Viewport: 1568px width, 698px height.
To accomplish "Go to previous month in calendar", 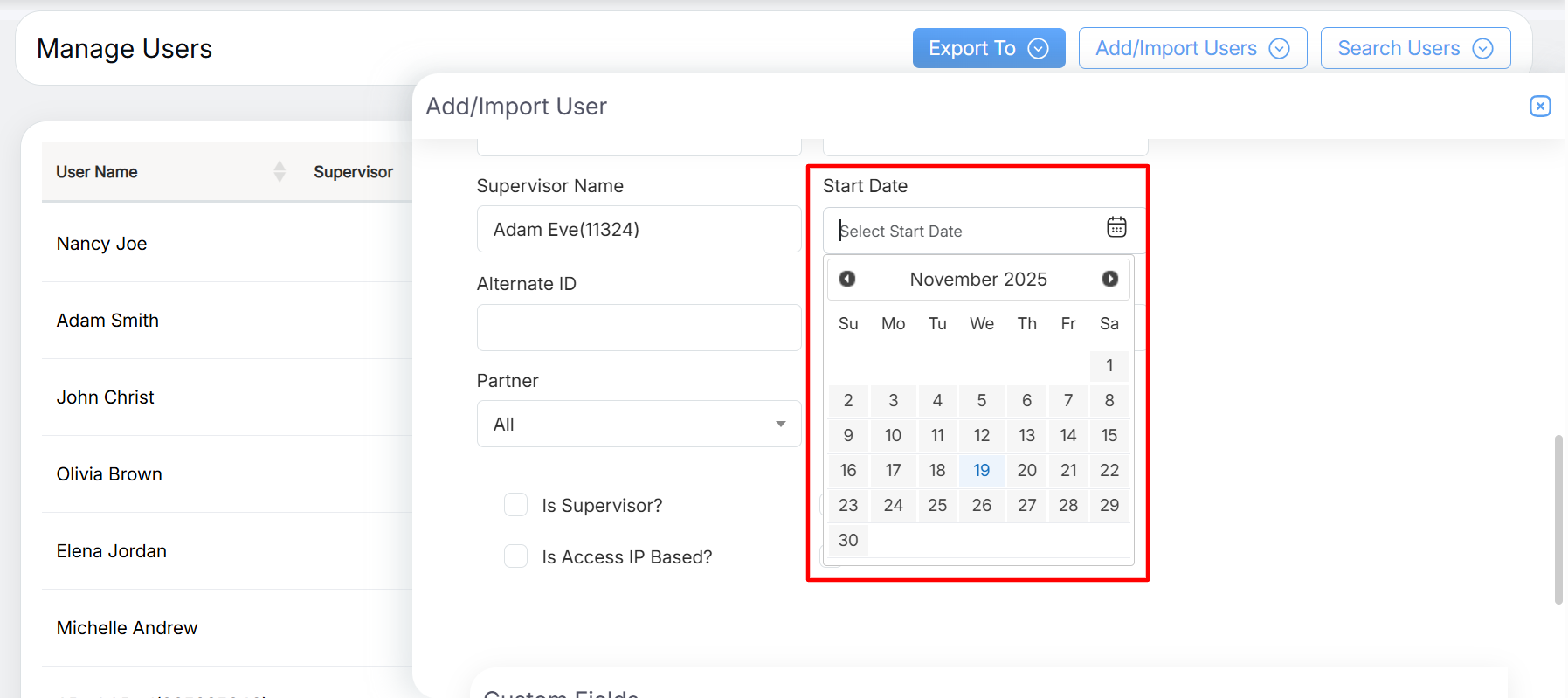I will (x=846, y=279).
